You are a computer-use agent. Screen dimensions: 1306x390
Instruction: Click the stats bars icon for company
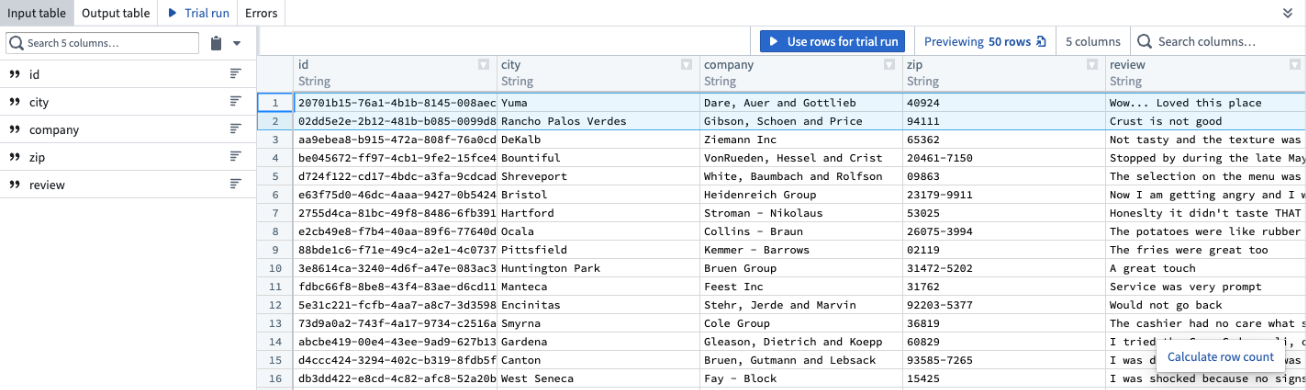(236, 129)
